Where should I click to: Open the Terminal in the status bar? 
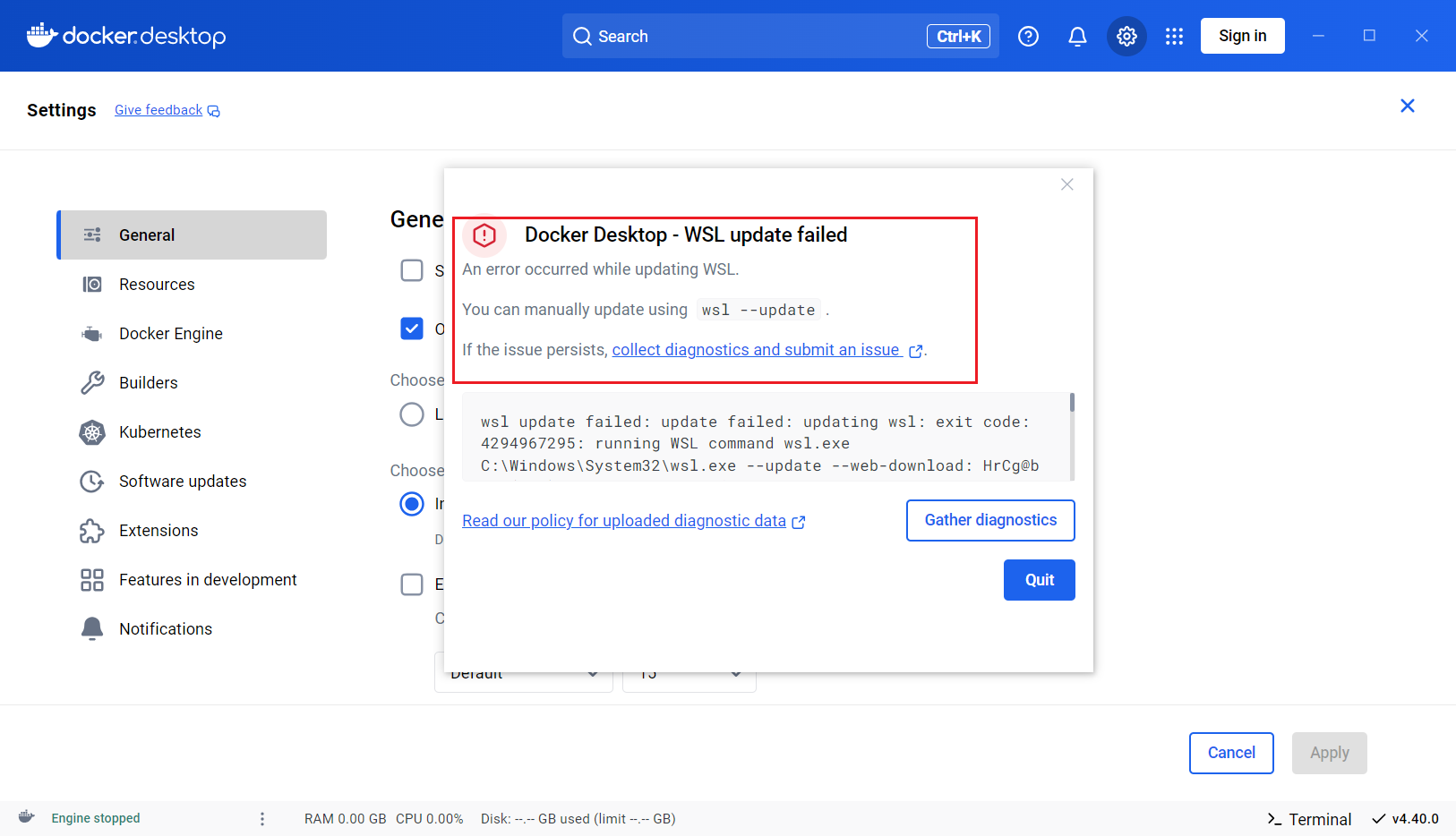click(x=1309, y=819)
